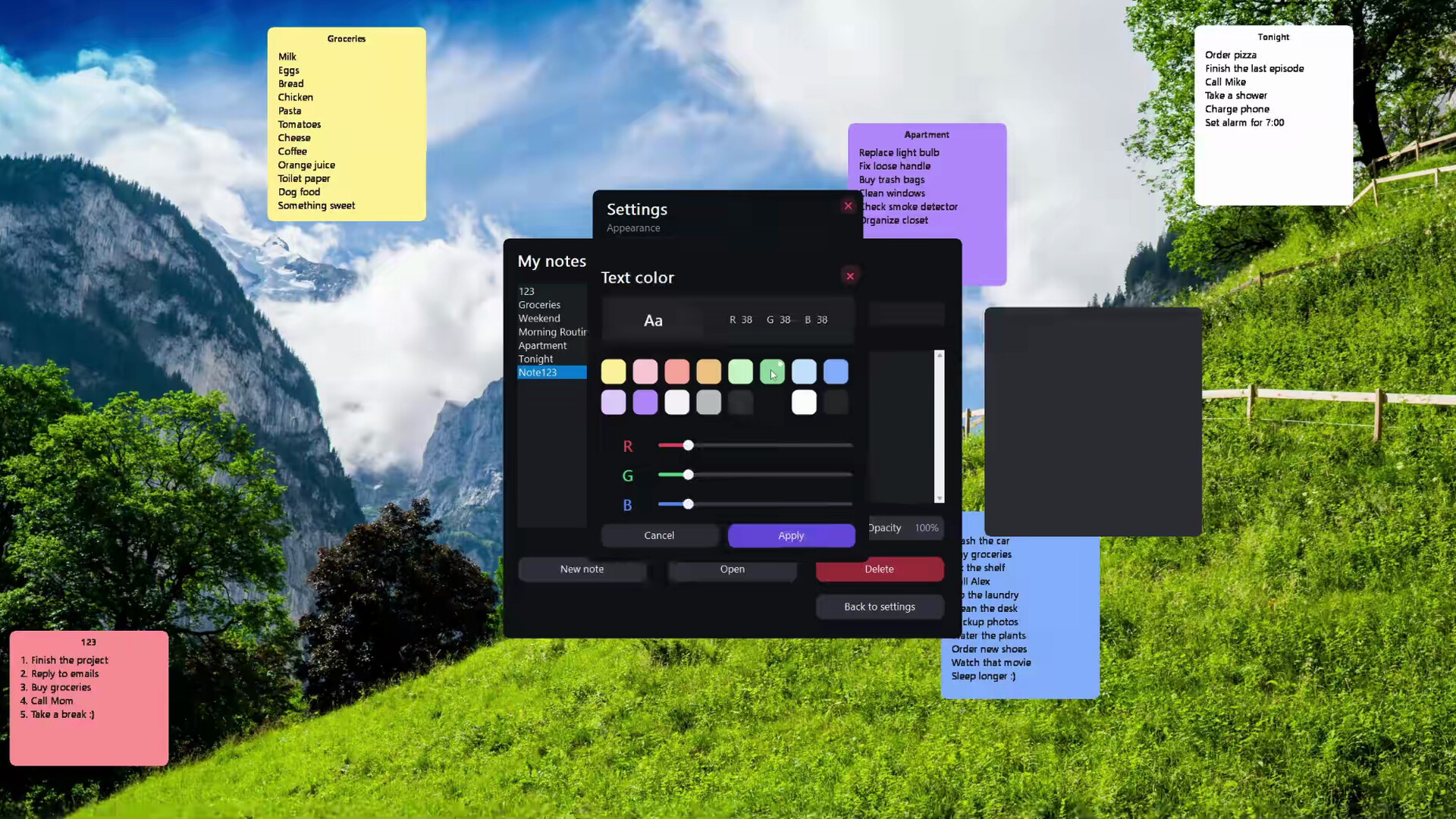Choose the vivid purple color swatch
1456x819 pixels.
[645, 402]
